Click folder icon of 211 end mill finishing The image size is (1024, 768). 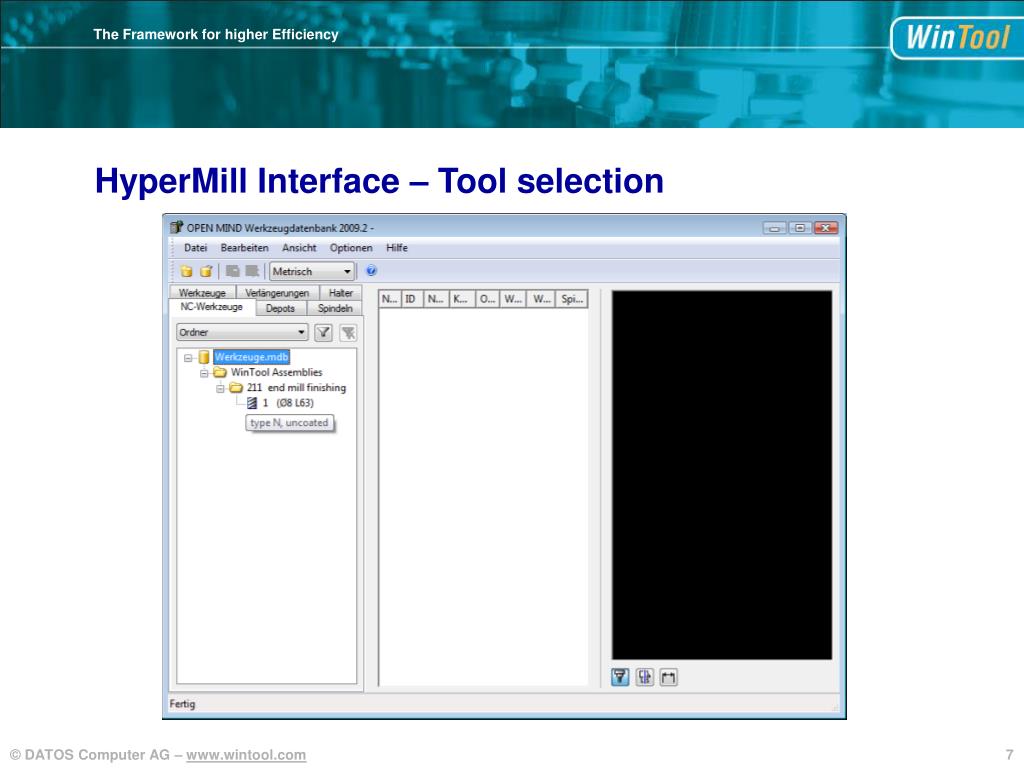pyautogui.click(x=236, y=388)
